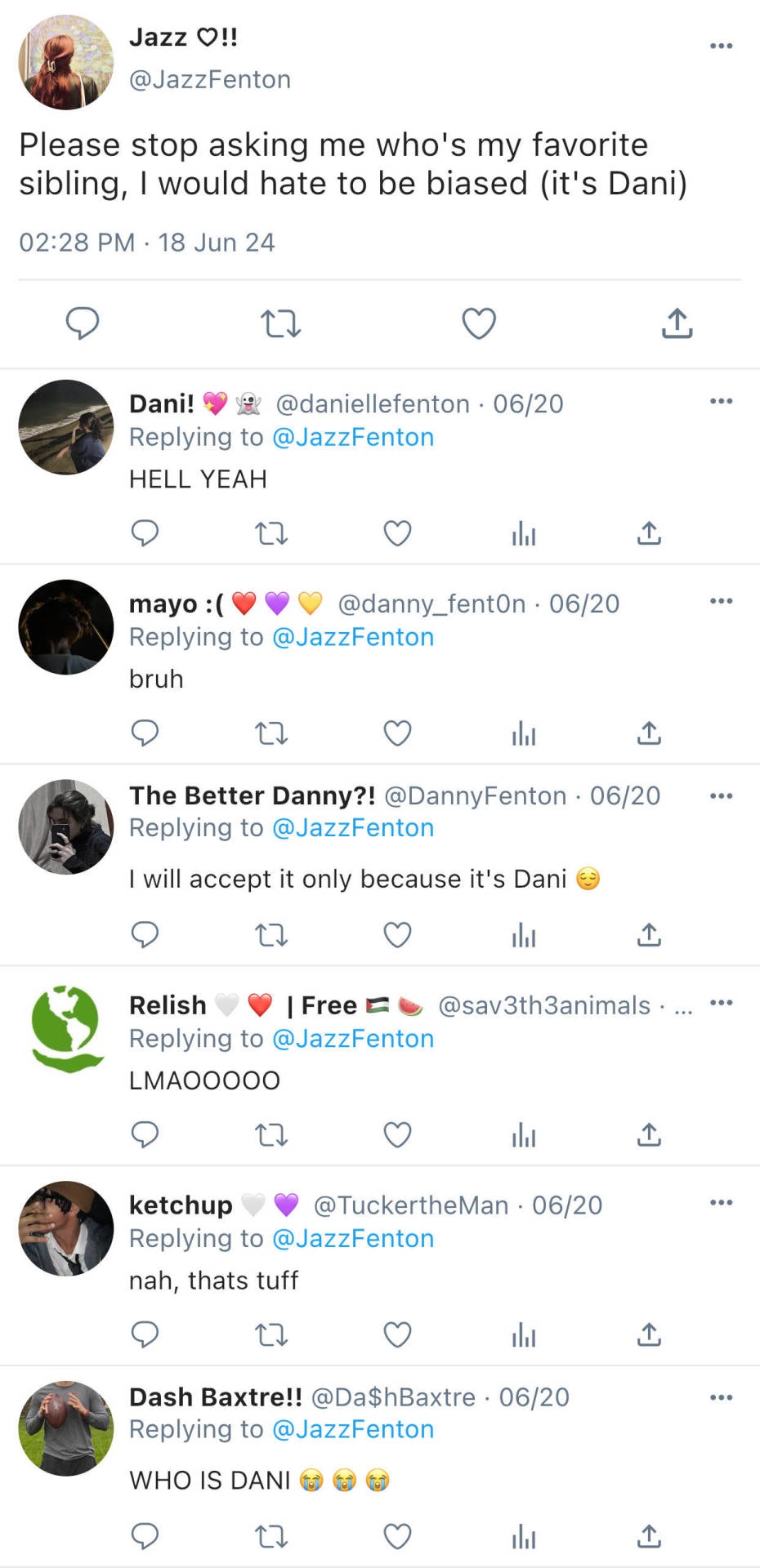Share Jazz's main tweet

pos(677,323)
